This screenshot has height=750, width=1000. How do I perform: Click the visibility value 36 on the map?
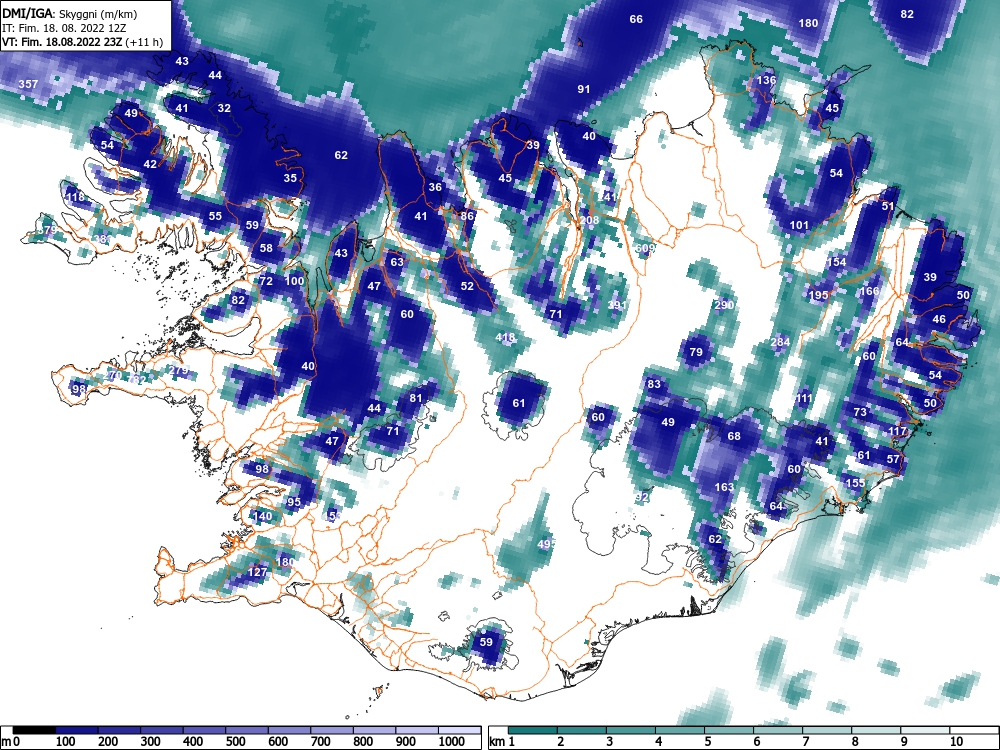[435, 187]
